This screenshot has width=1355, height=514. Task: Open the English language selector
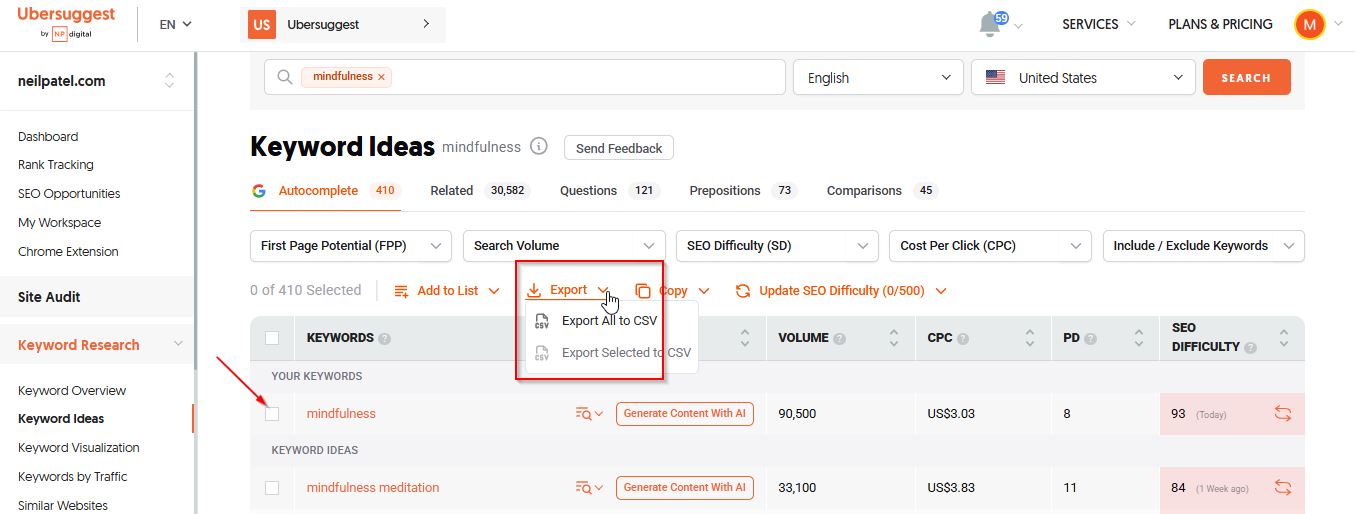click(x=878, y=78)
